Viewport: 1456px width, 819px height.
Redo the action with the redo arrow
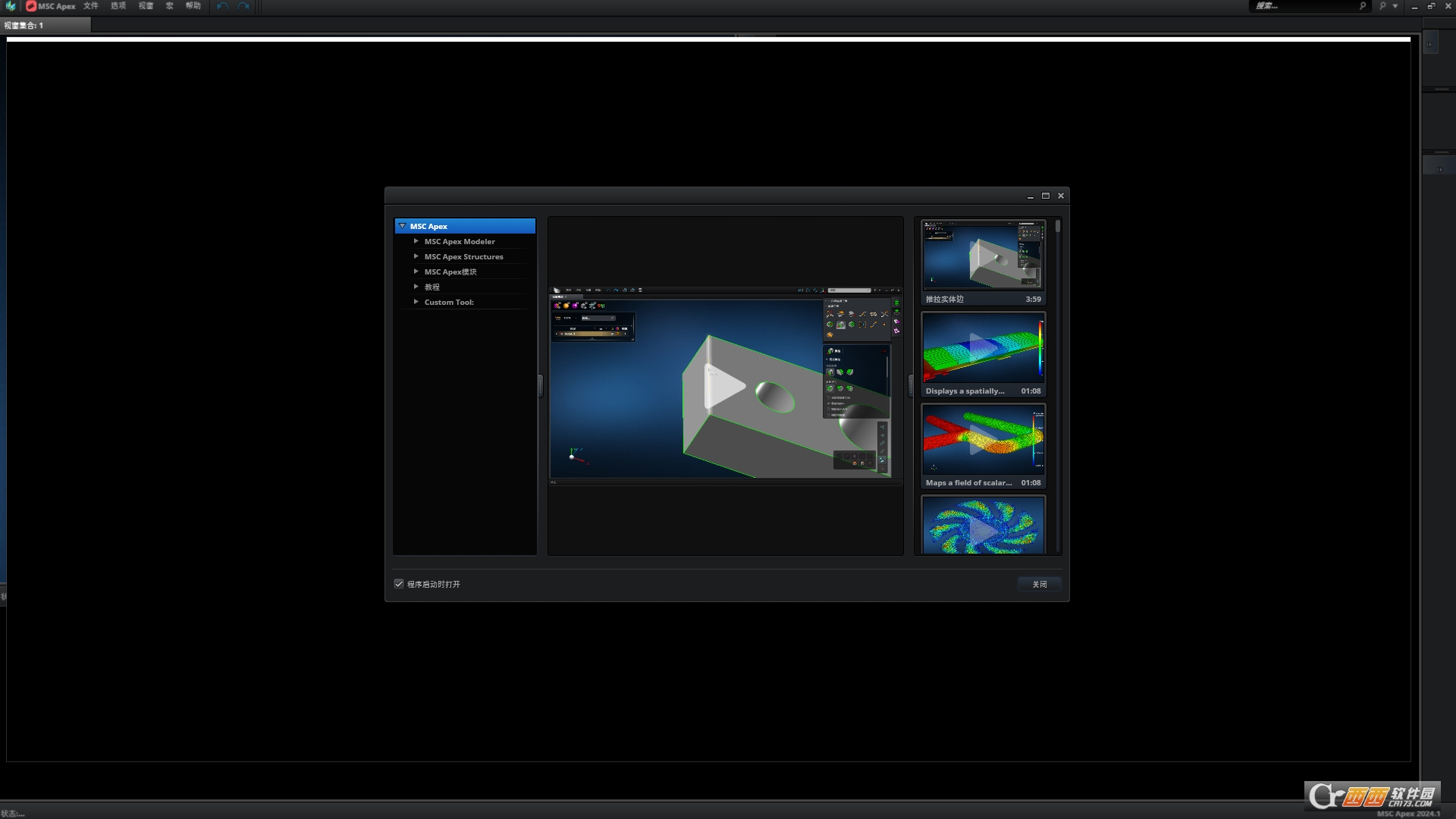coord(243,6)
